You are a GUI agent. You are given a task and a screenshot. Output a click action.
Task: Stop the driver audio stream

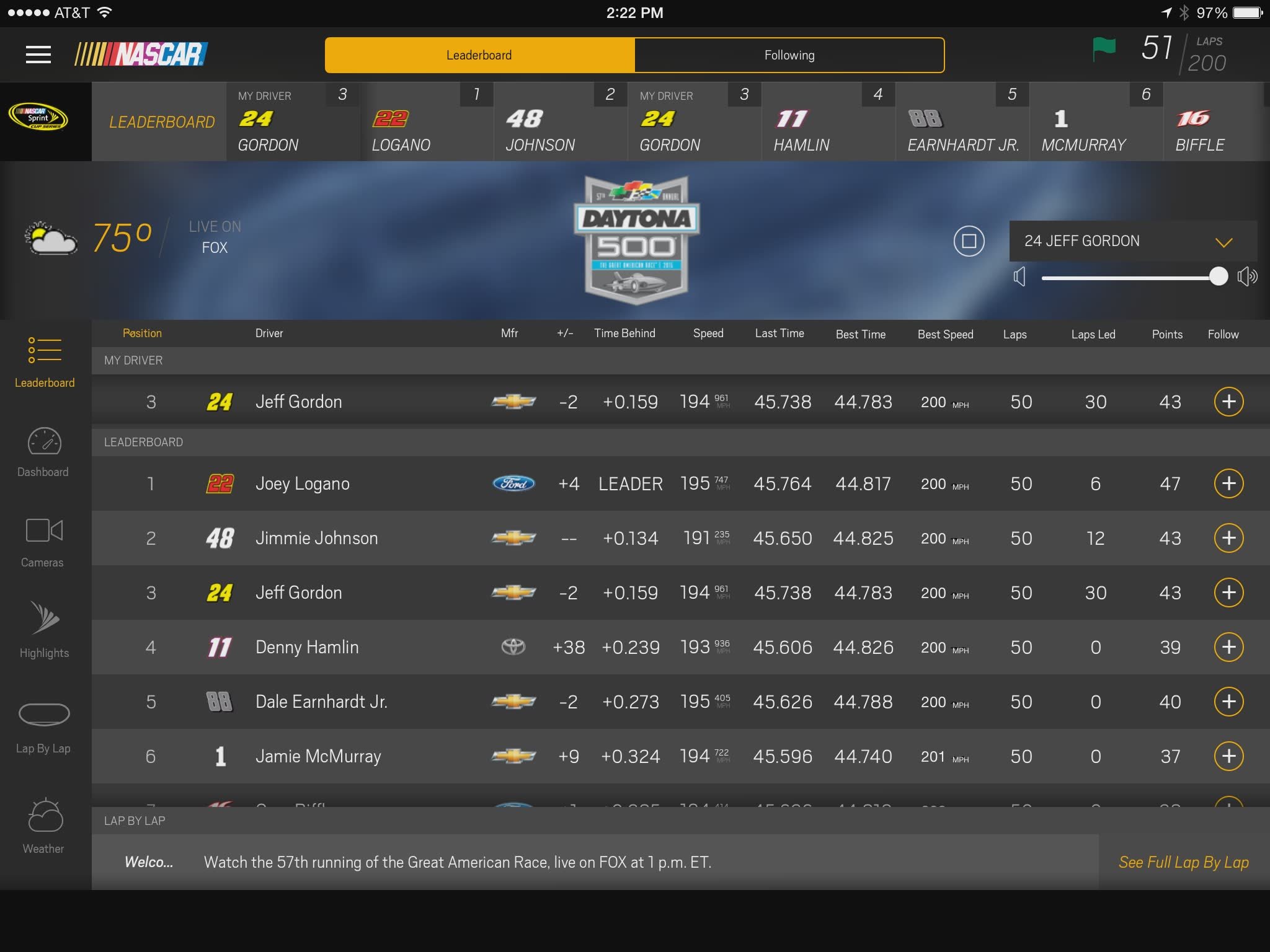969,240
